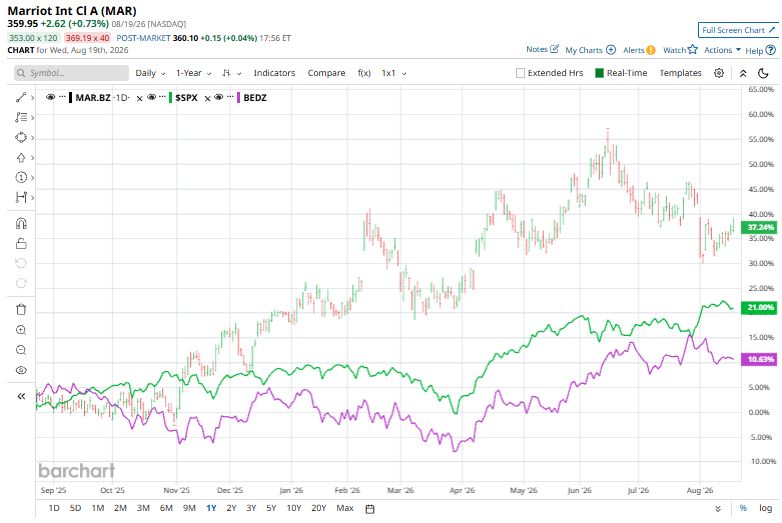Choose the arrow marker tool
Viewport: 782px width, 523px height.
20,158
